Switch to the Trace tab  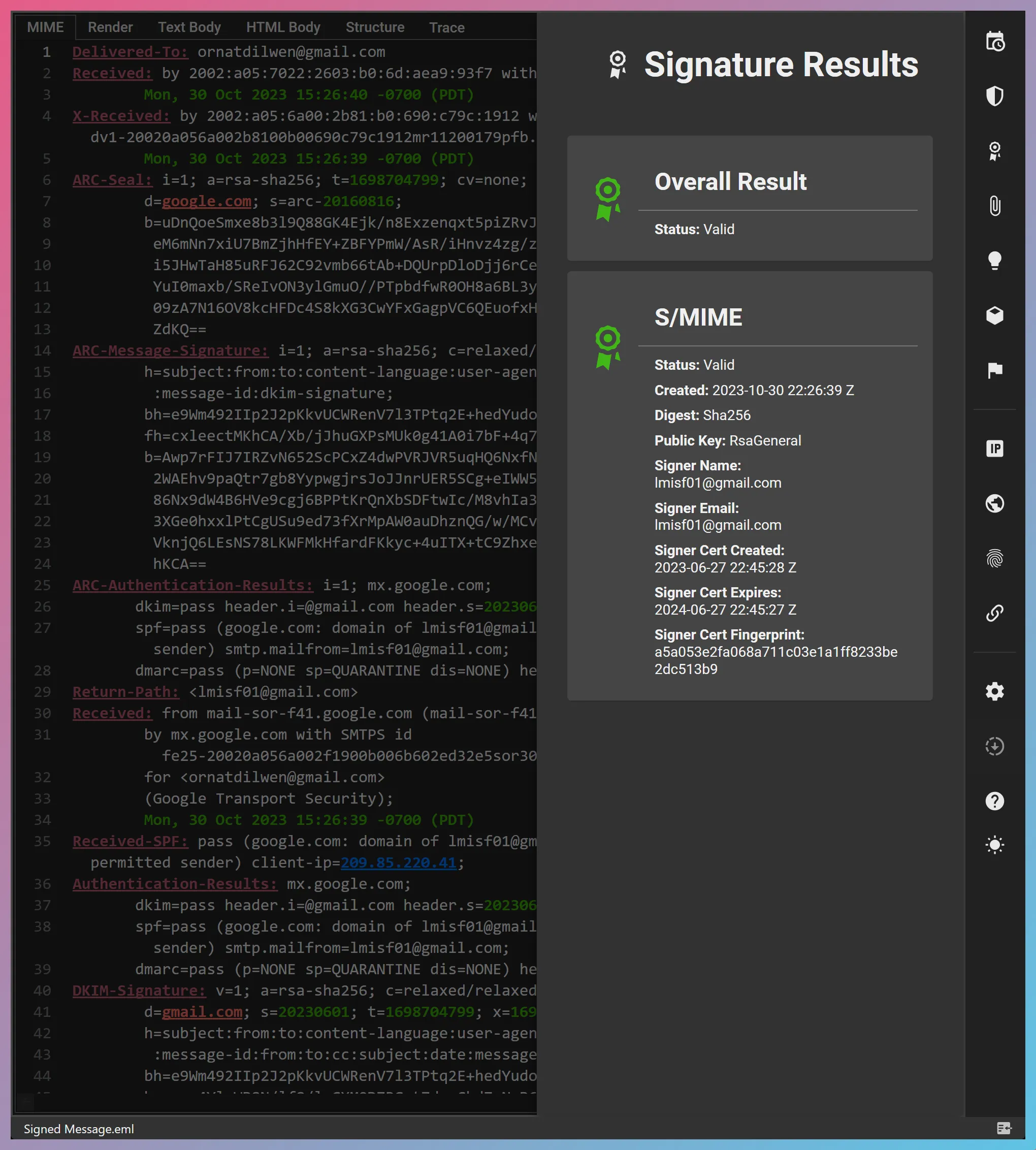point(446,27)
